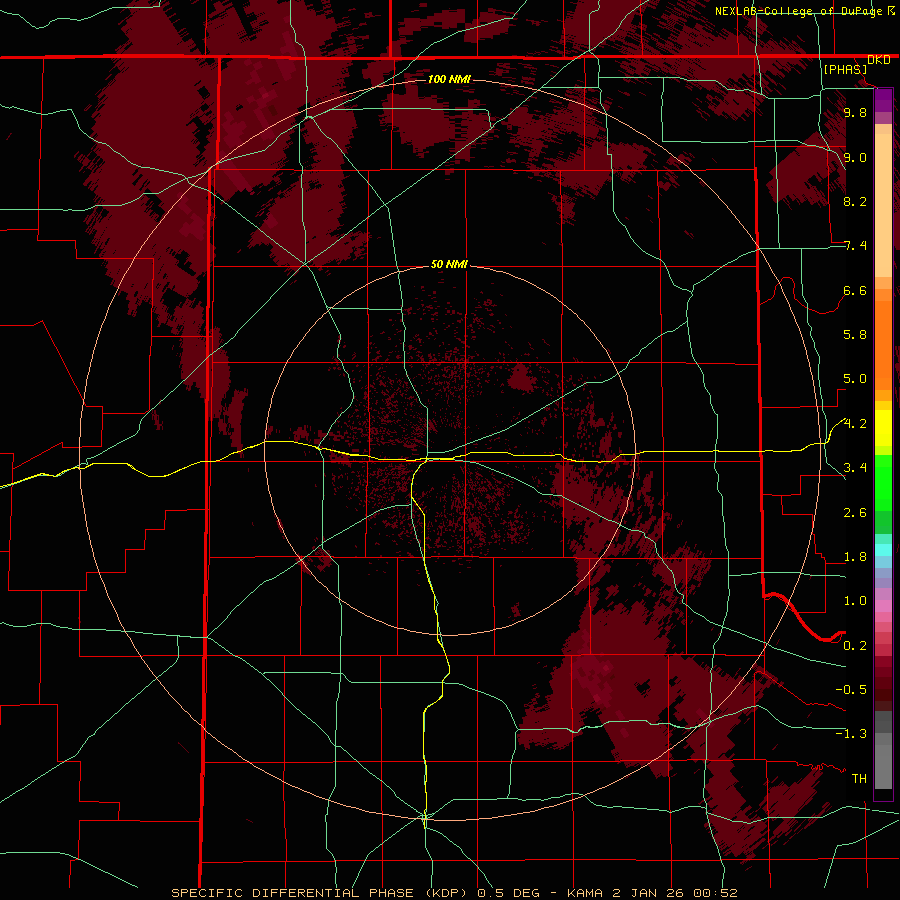Select the 1.0 value on the color scale
This screenshot has height=900, width=900.
[x=855, y=601]
